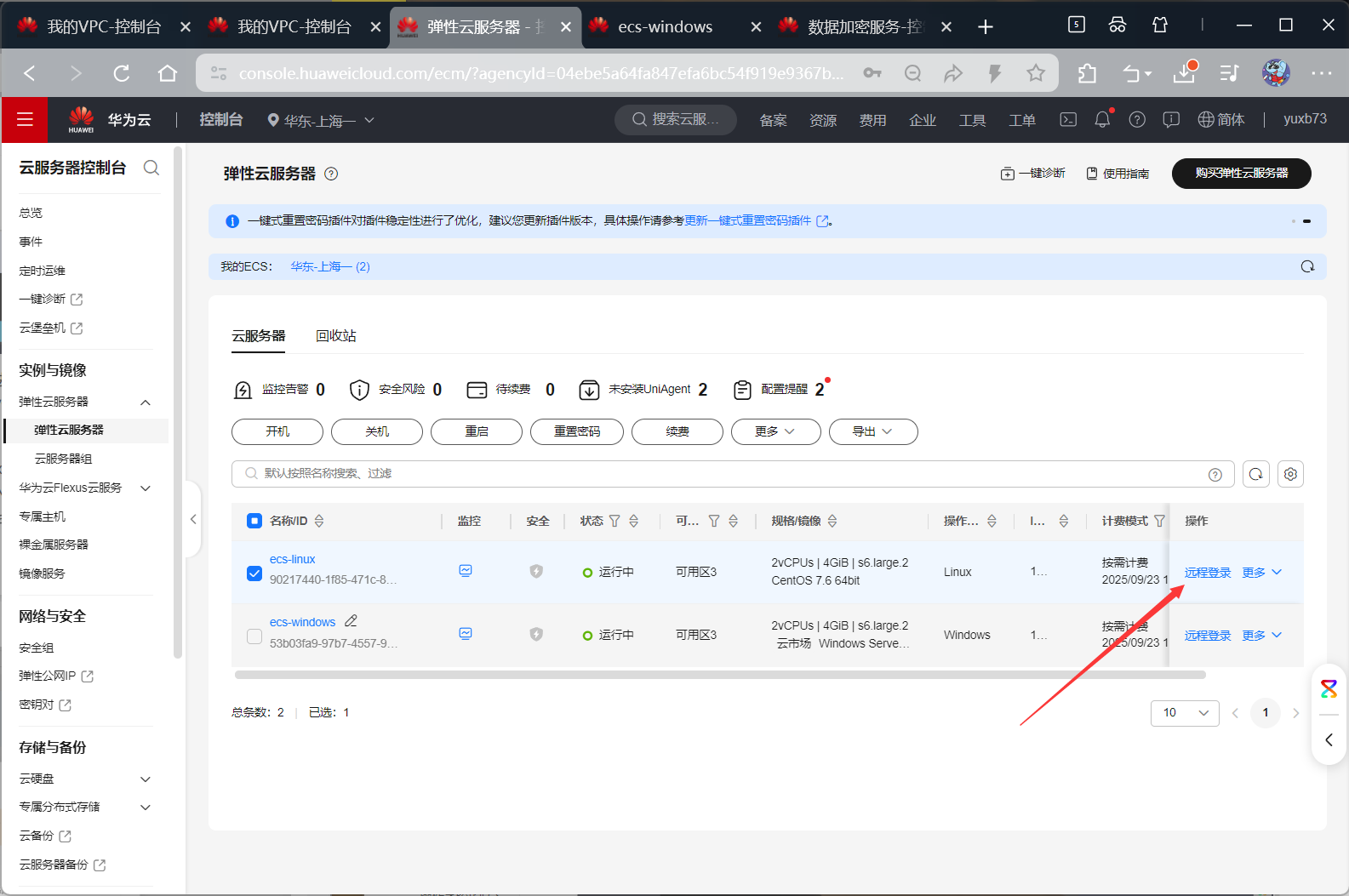Bookmark this page with star icon
1349x896 pixels.
pyautogui.click(x=1035, y=73)
